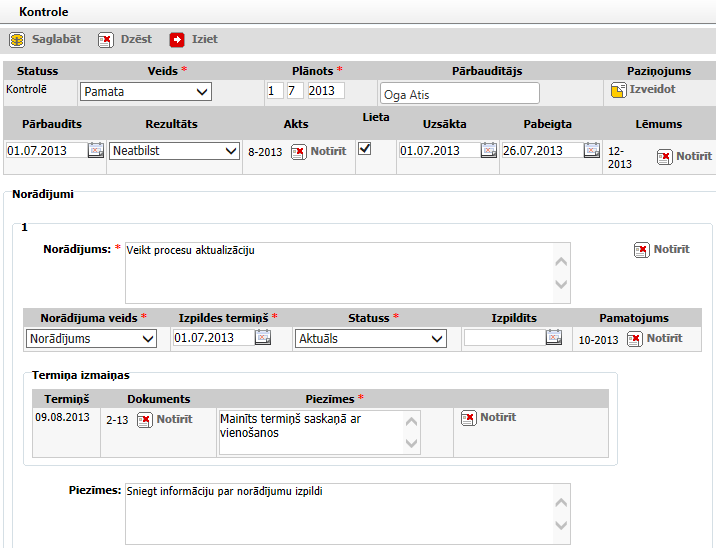Screen dimensions: 716x548
Task: Open the Statuss dropdown showing Aktuāls
Action: point(370,339)
